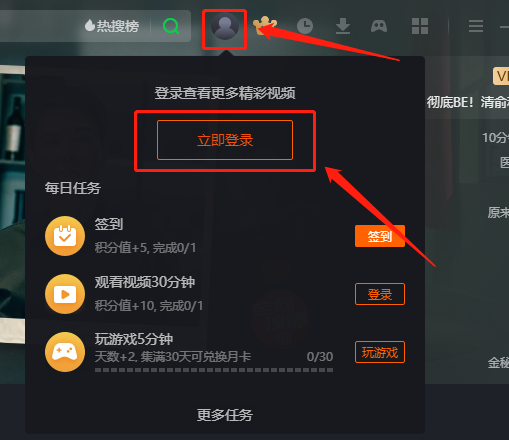Viewport: 509px width, 440px height.
Task: Click the gamepad task icon in list
Action: pos(65,352)
